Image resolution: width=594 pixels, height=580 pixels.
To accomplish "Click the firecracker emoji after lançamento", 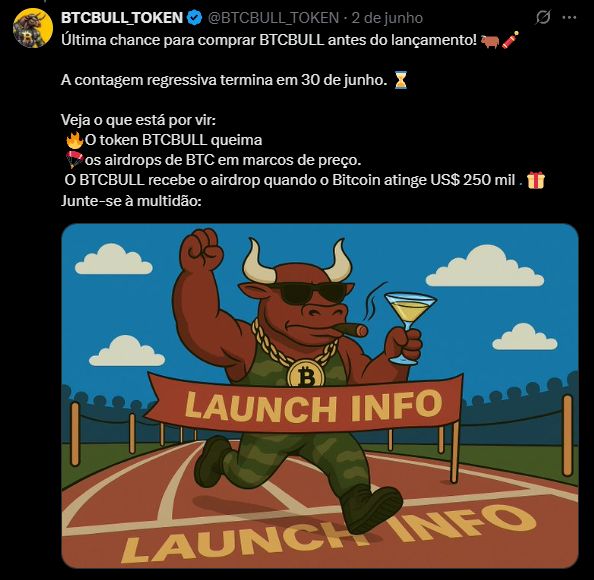I will (x=510, y=40).
